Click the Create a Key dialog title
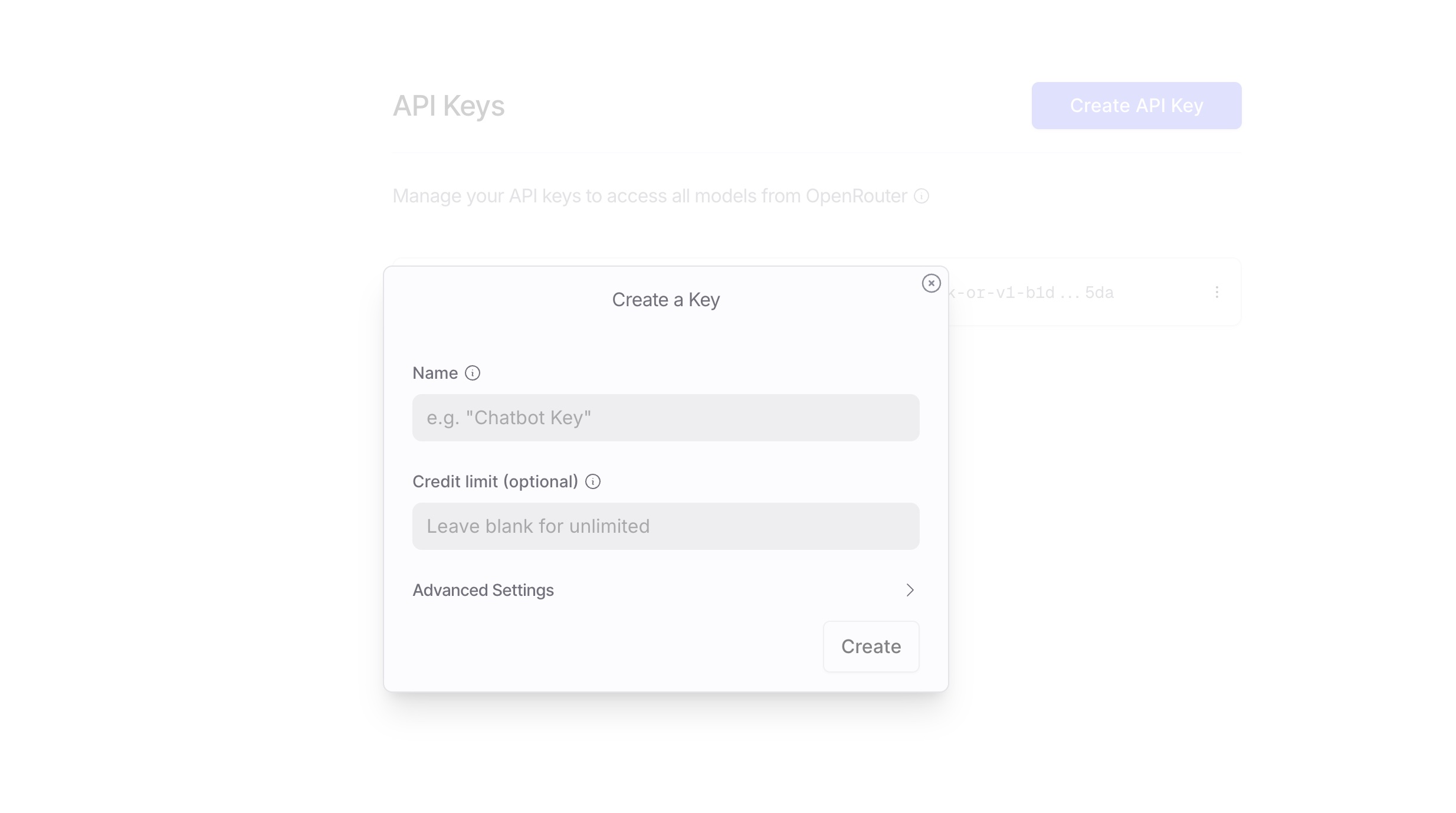The width and height of the screenshot is (1456, 813). (665, 300)
